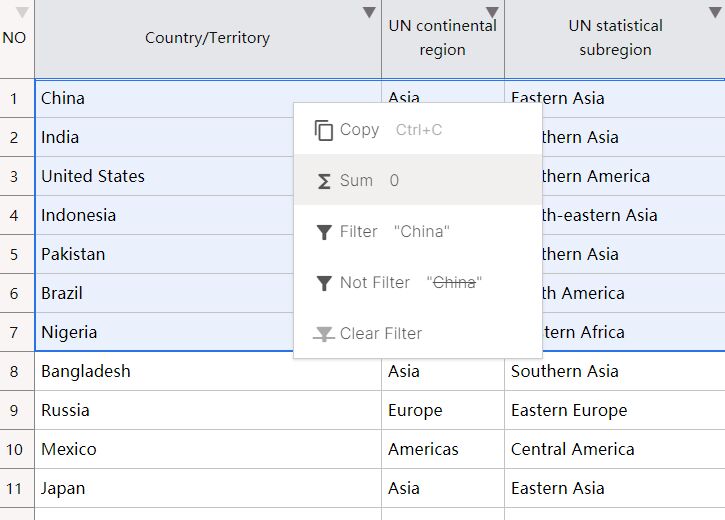The width and height of the screenshot is (725, 520).
Task: Select the Sum menu entry
Action: (356, 181)
